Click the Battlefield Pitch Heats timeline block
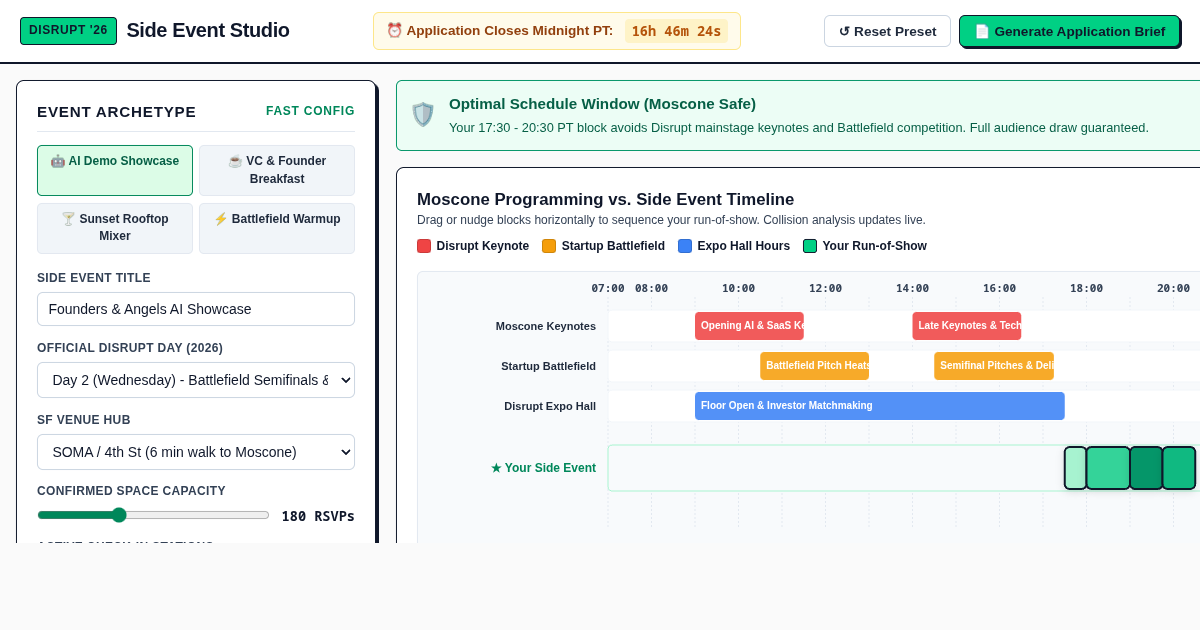Image resolution: width=1200 pixels, height=630 pixels. pos(814,366)
